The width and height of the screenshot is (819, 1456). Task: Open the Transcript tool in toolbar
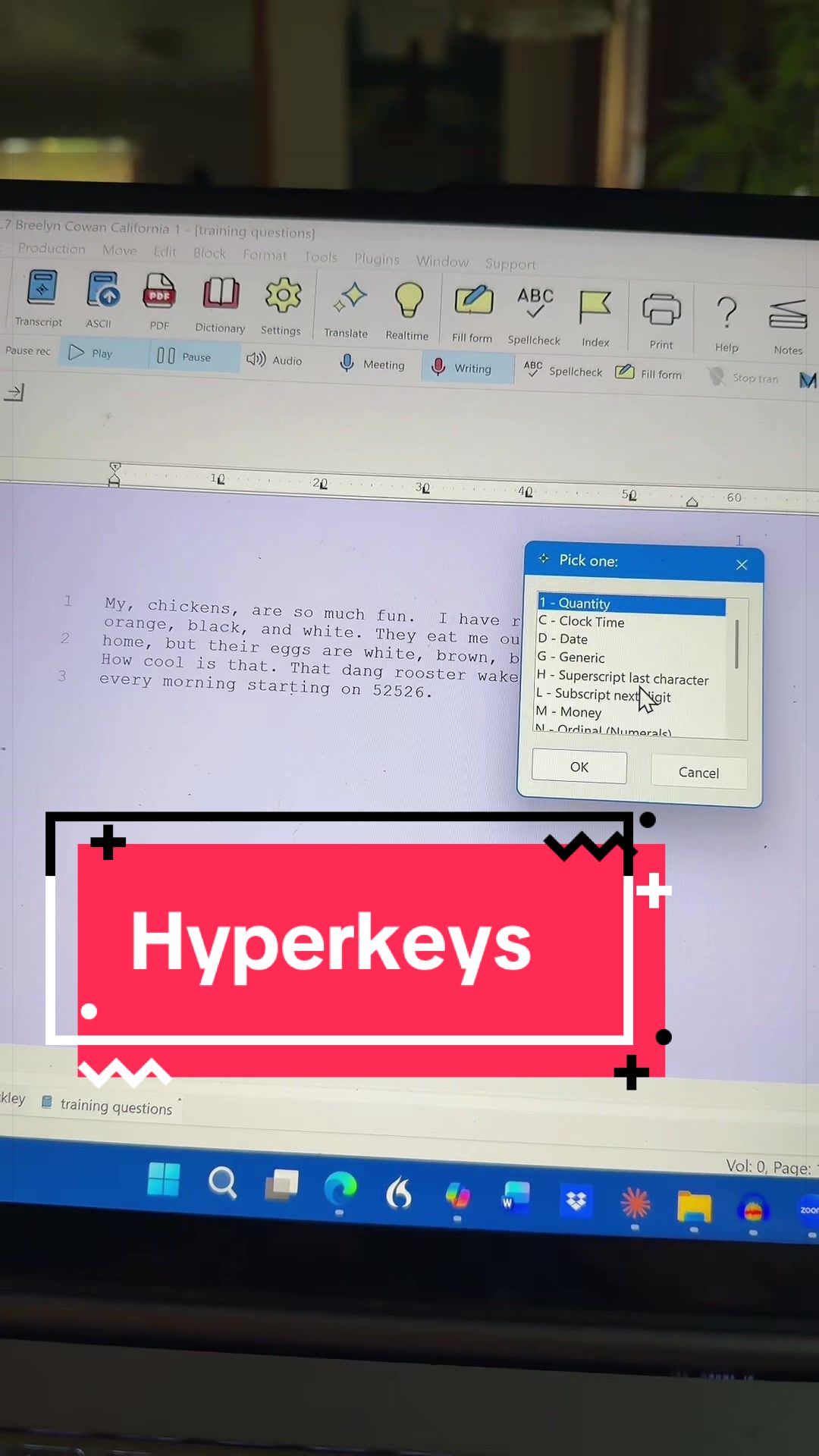coord(40,299)
